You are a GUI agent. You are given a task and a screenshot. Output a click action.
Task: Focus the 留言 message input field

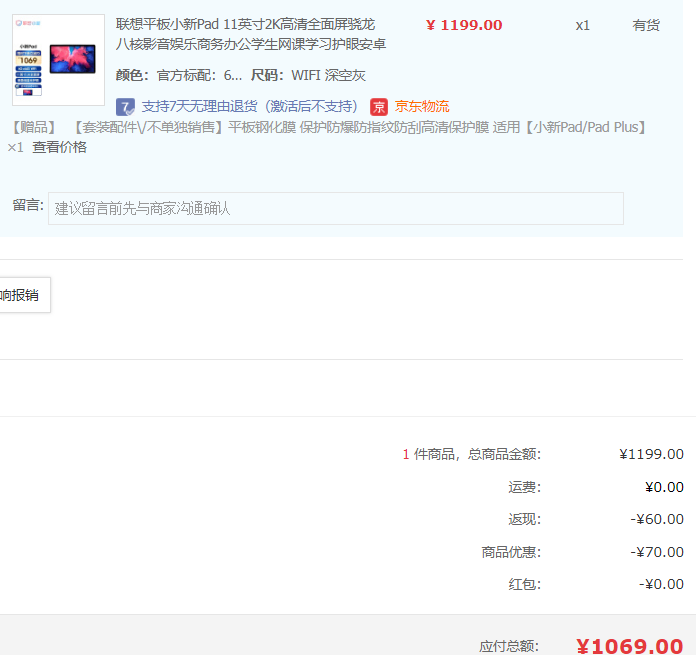click(336, 209)
